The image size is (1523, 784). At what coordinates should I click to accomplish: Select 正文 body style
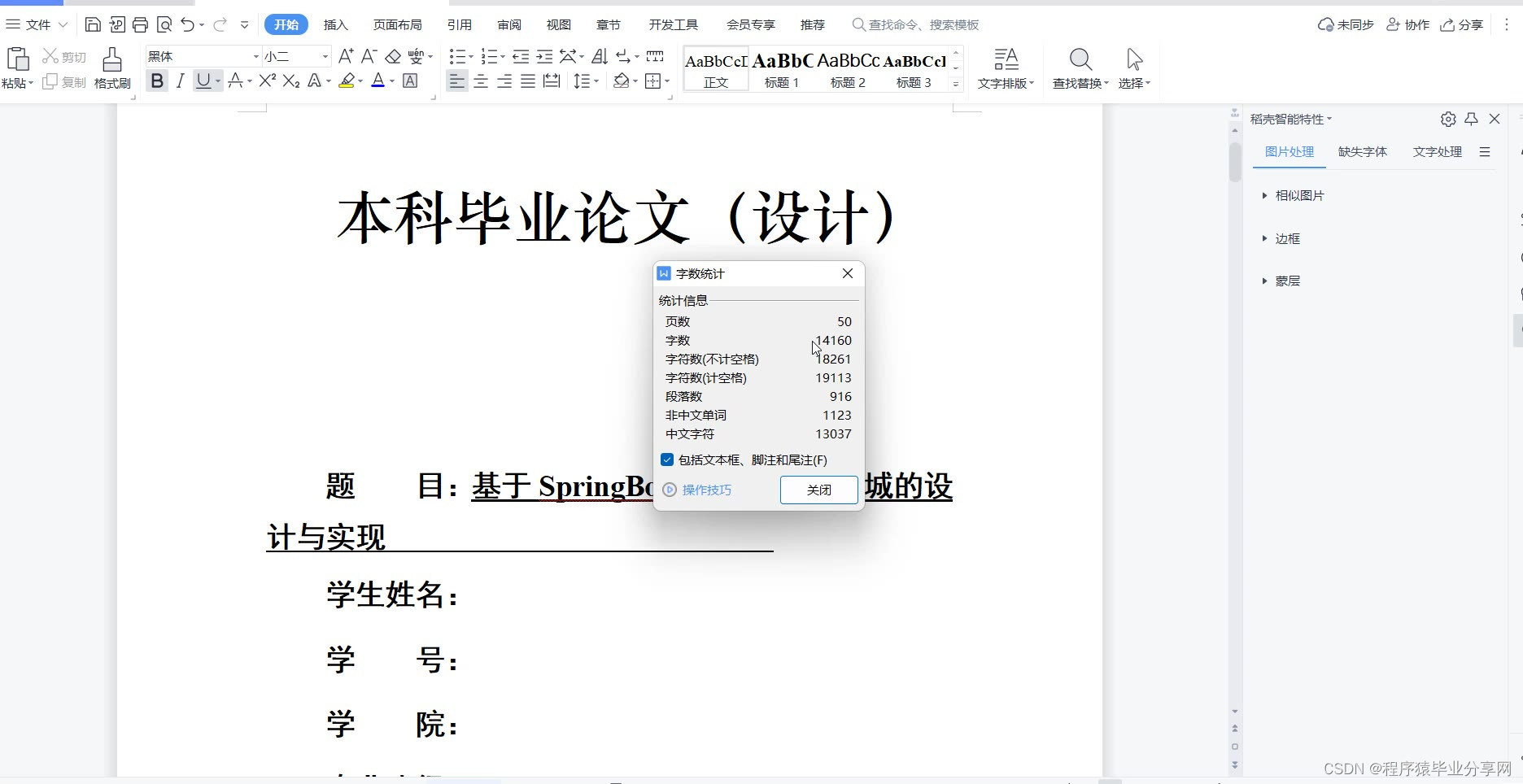point(716,69)
